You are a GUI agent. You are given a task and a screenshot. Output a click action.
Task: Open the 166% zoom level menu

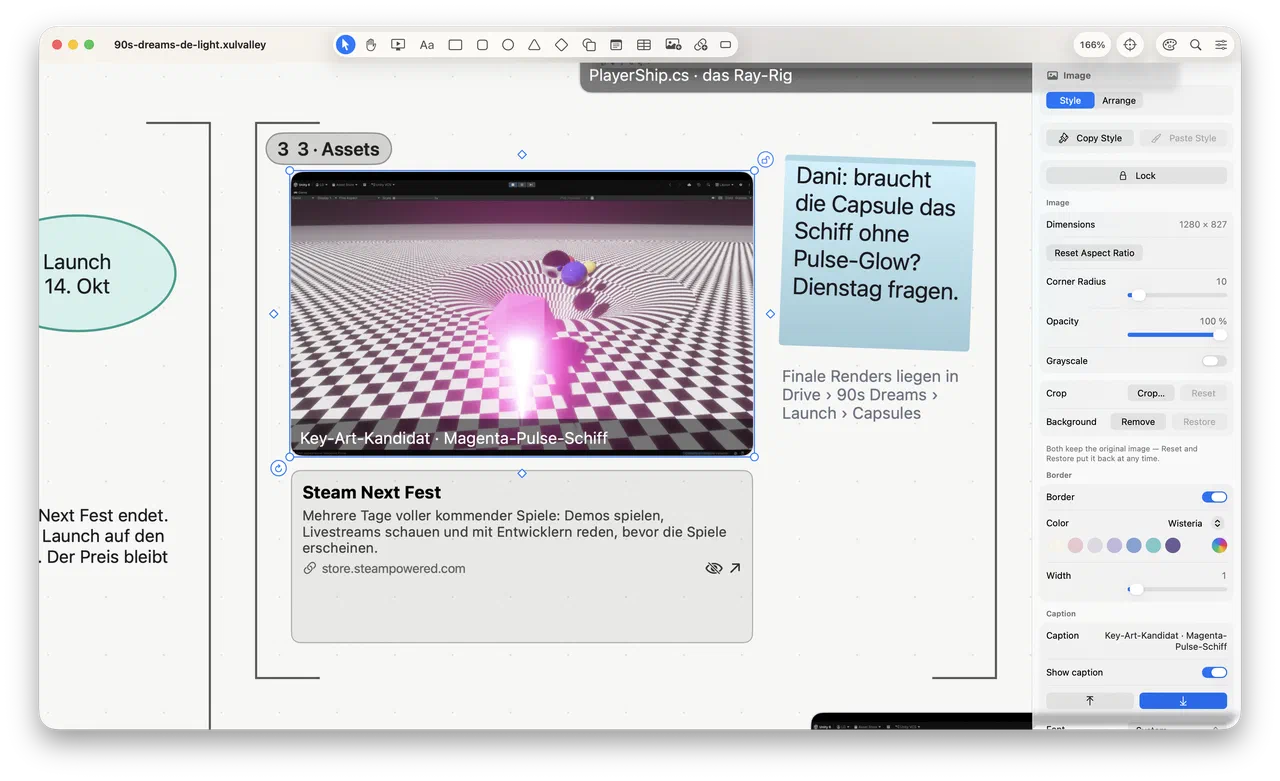[x=1093, y=45]
